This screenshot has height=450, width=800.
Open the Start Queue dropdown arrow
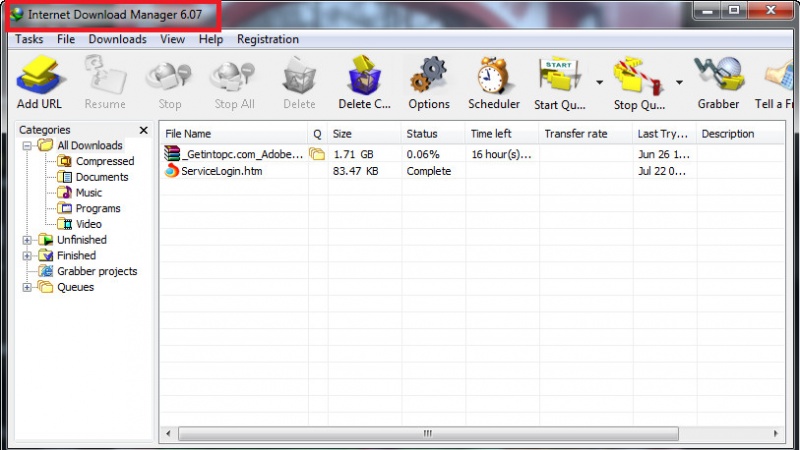[599, 82]
